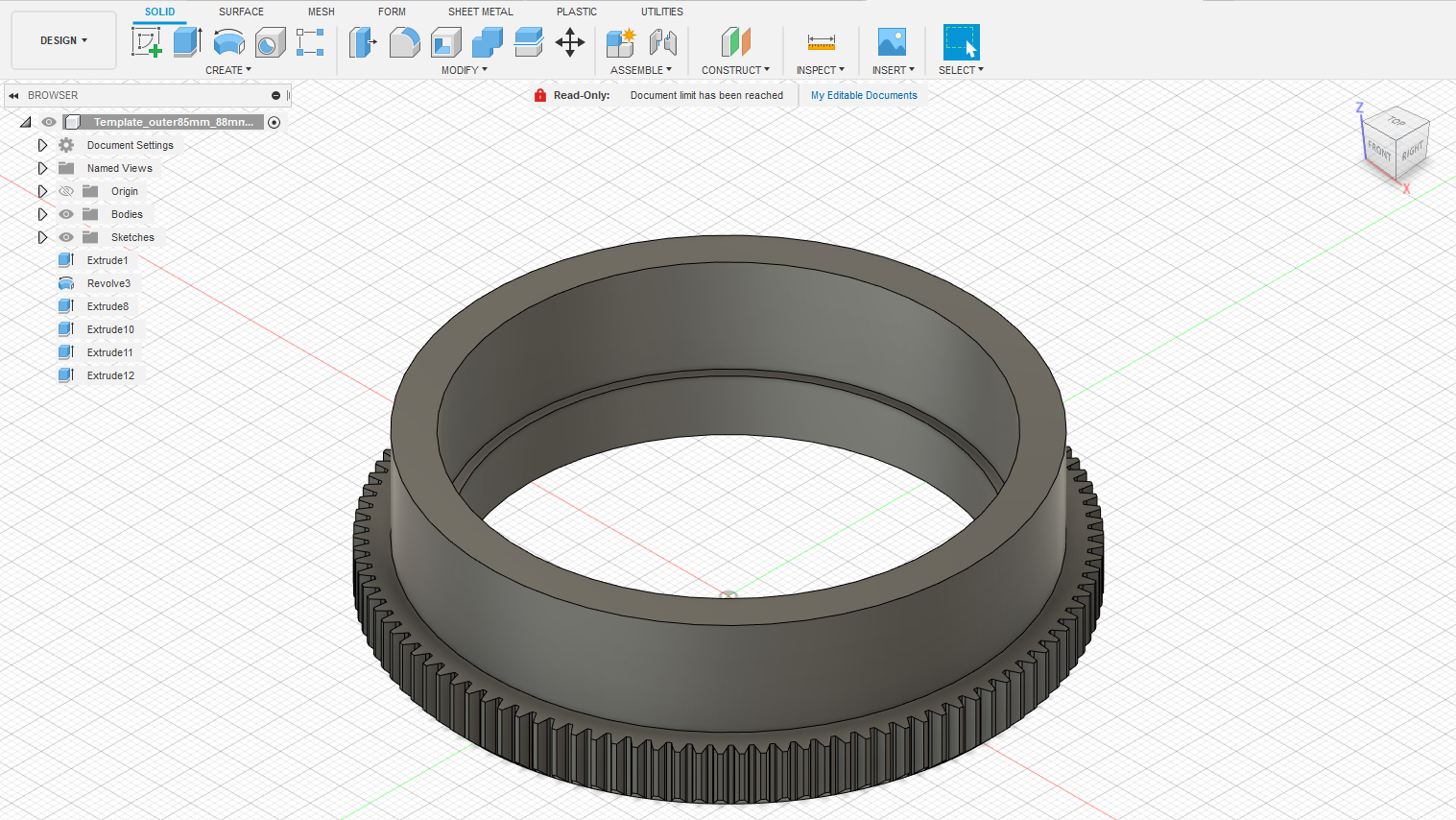This screenshot has width=1456, height=820.
Task: Switch to the Solid tab
Action: click(159, 12)
